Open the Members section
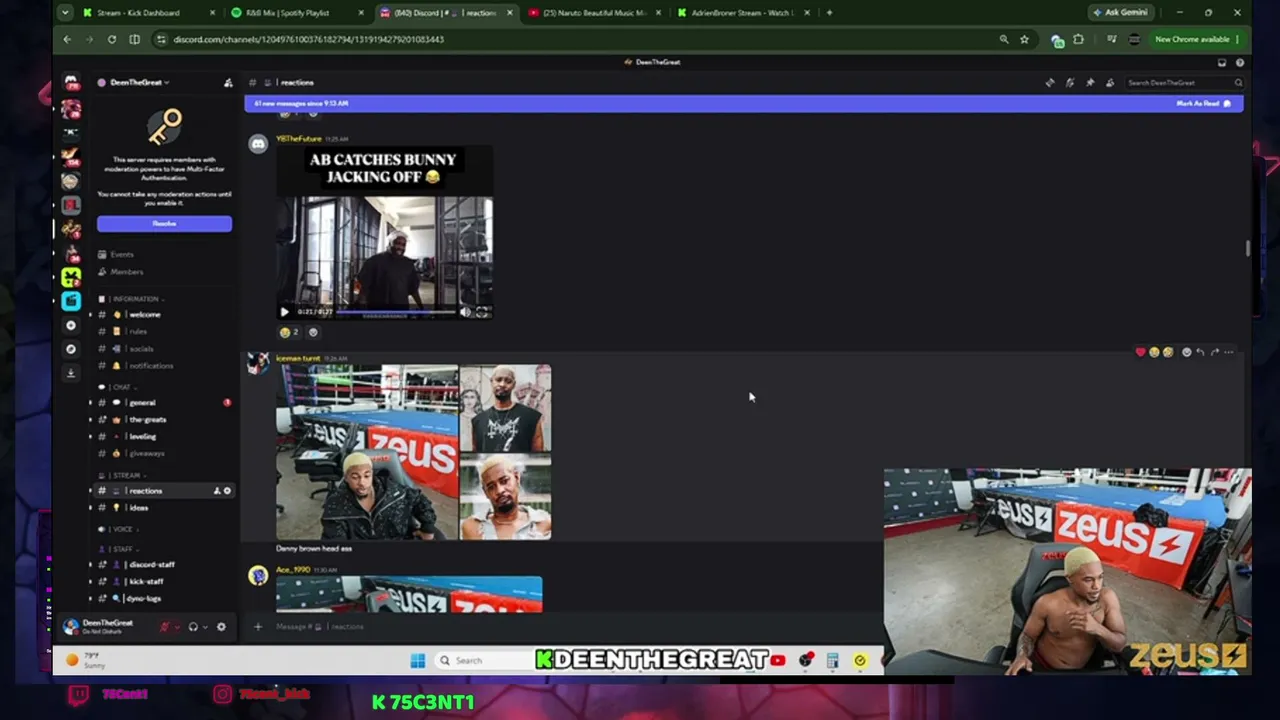 click(126, 272)
